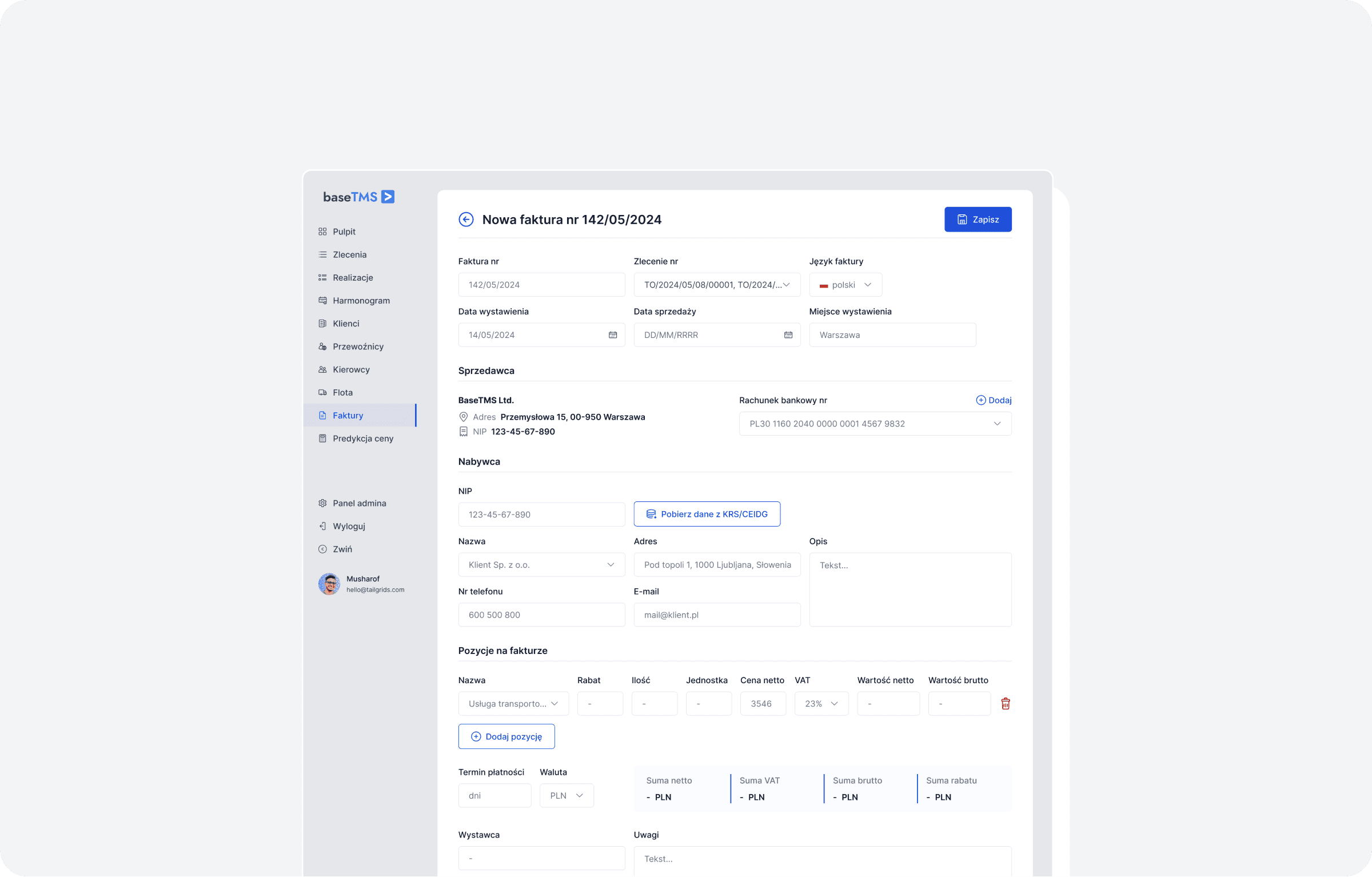Viewport: 1372px width, 877px height.
Task: Collapse sidebar with Zwiń
Action: point(342,549)
